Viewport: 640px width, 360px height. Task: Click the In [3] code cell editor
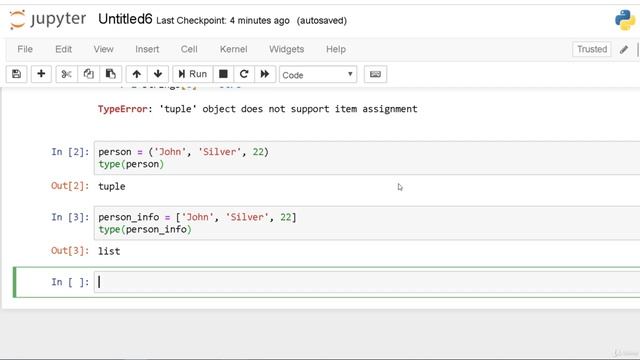367,223
